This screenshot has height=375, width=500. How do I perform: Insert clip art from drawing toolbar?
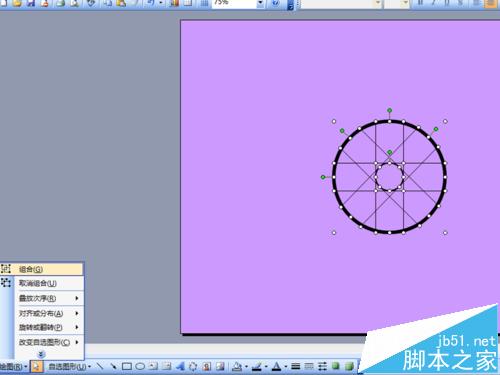207,367
